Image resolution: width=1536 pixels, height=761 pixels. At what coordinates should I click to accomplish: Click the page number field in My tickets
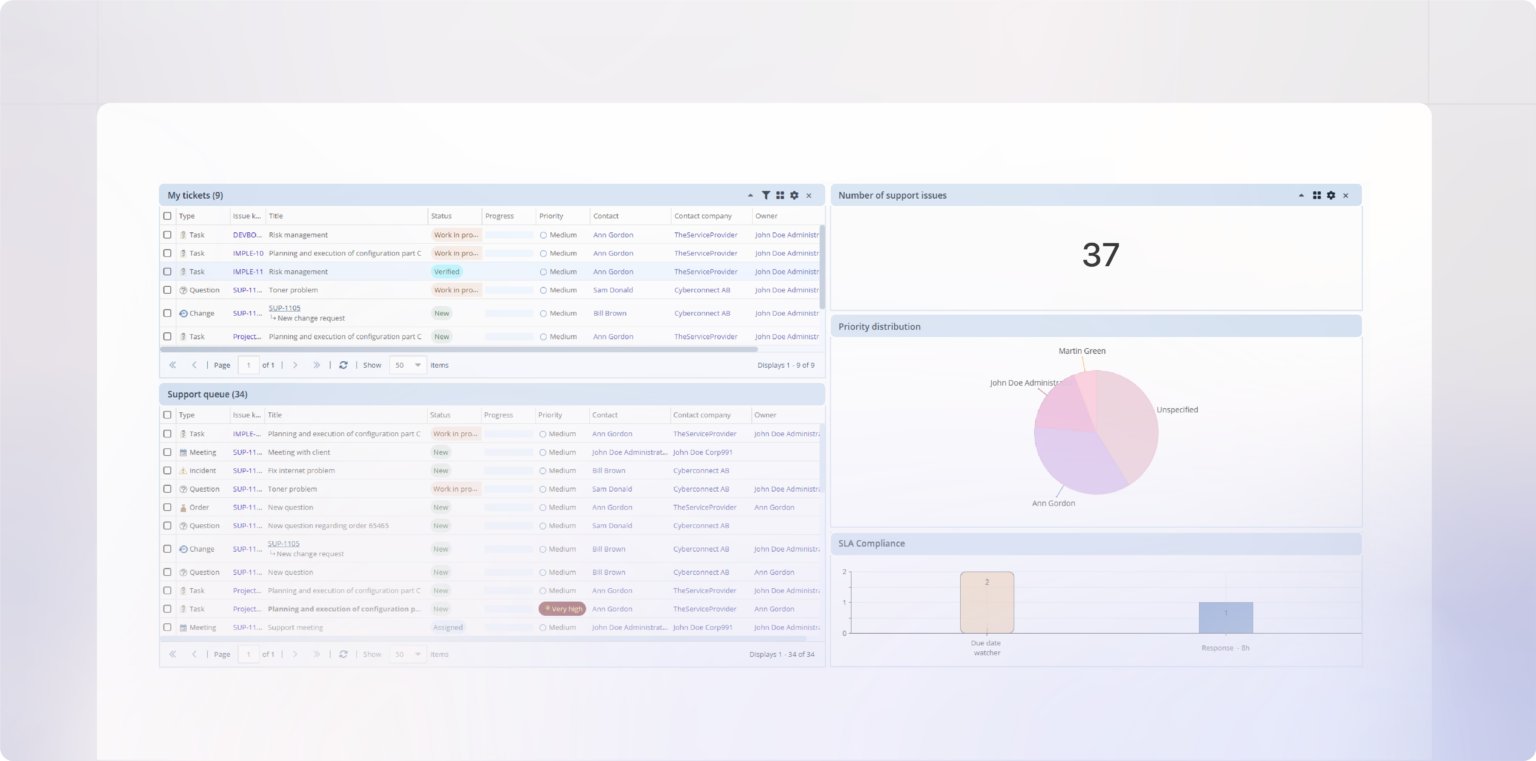click(x=248, y=365)
